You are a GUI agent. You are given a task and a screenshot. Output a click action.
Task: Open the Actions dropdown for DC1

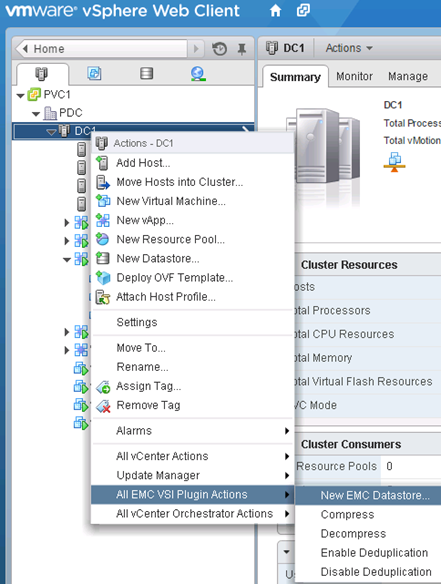349,48
